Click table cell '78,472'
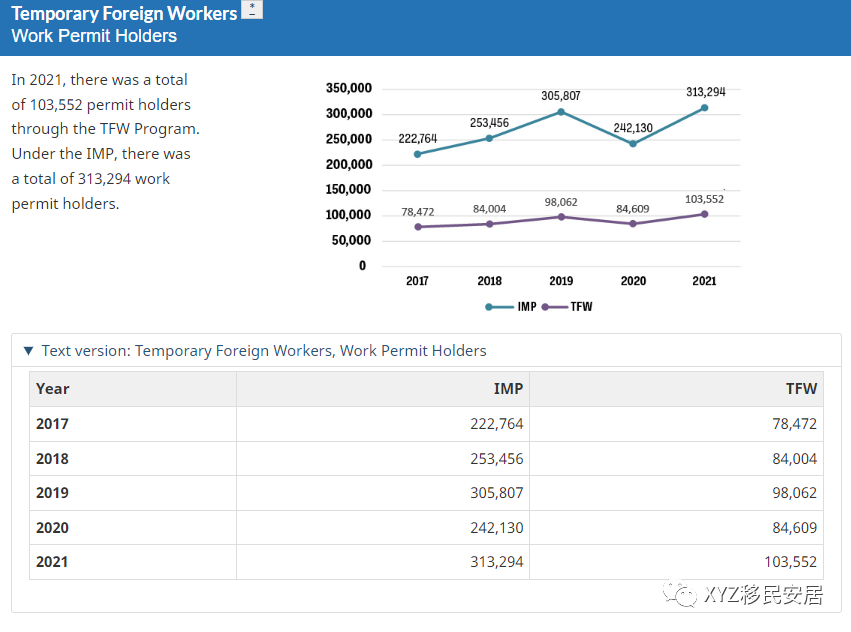851x632 pixels. pos(676,424)
